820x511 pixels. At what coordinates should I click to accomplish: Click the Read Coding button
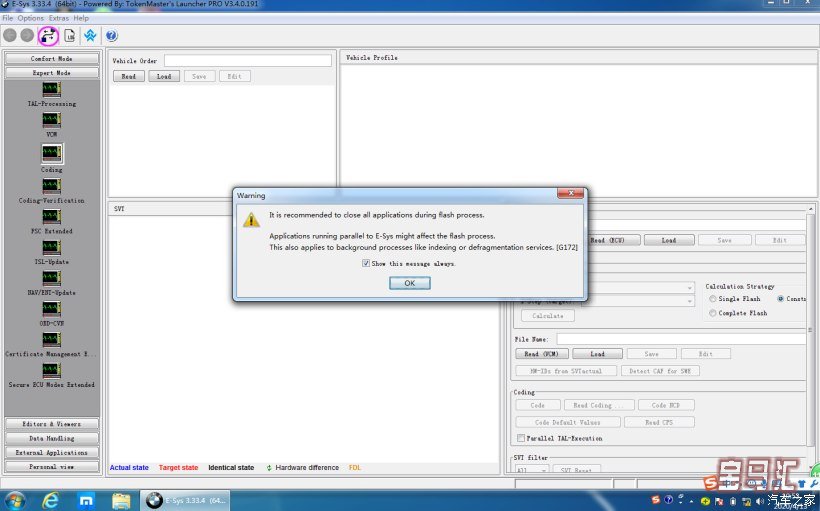click(600, 405)
